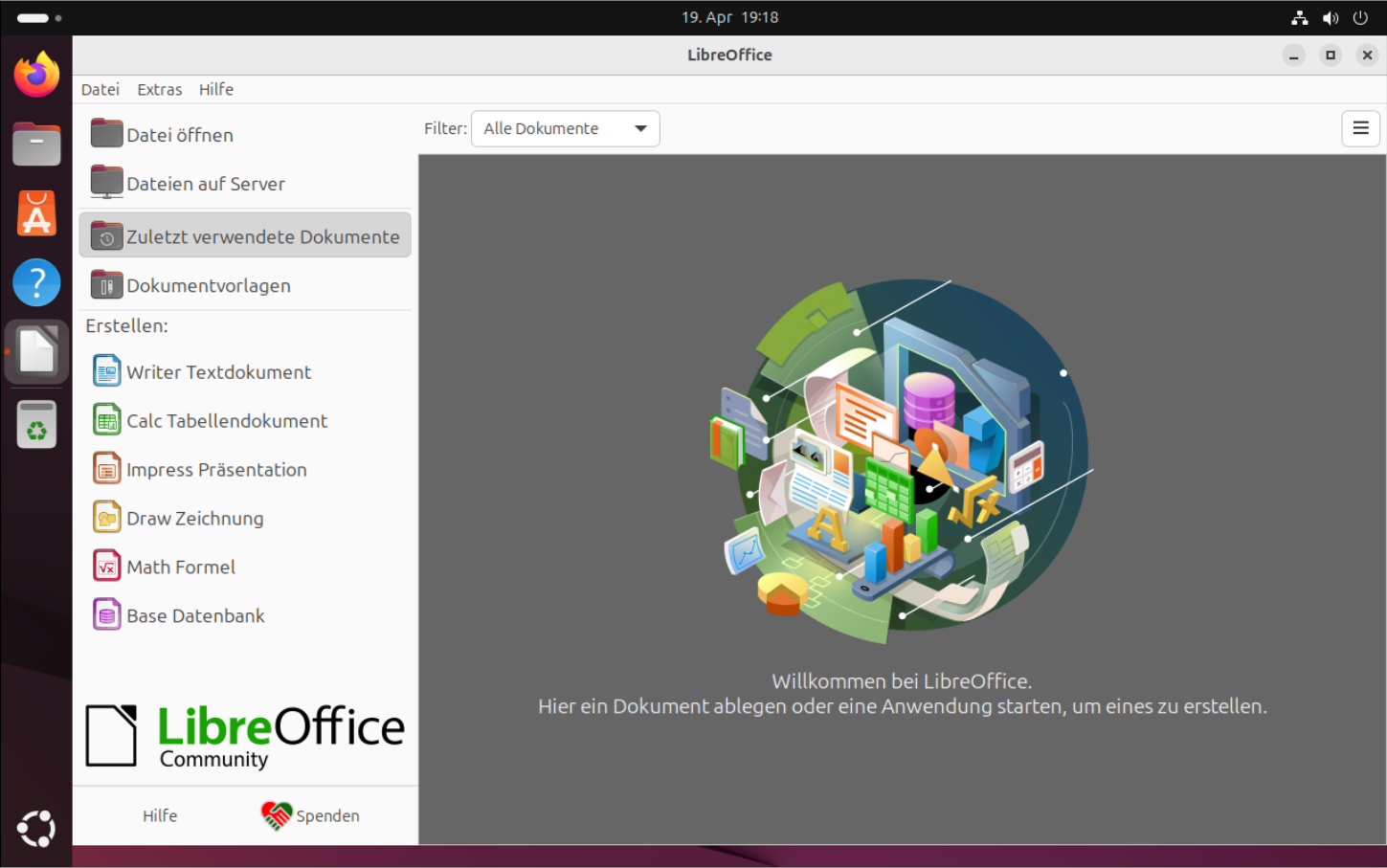This screenshot has height=868, width=1387.
Task: Start a new Impress Präsentation
Action: coord(215,470)
